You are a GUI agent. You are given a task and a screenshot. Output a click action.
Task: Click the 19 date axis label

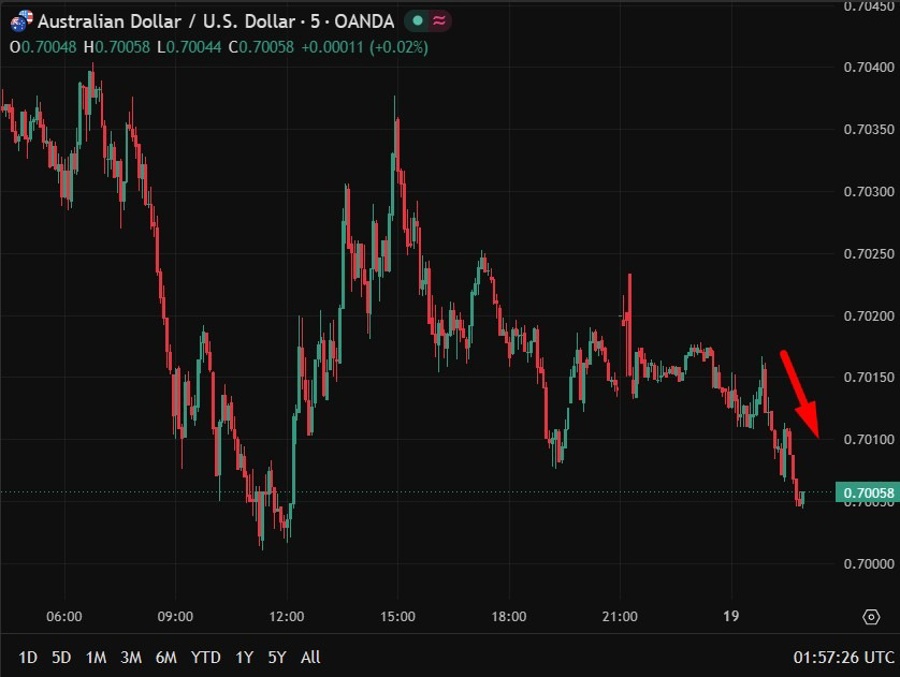731,616
